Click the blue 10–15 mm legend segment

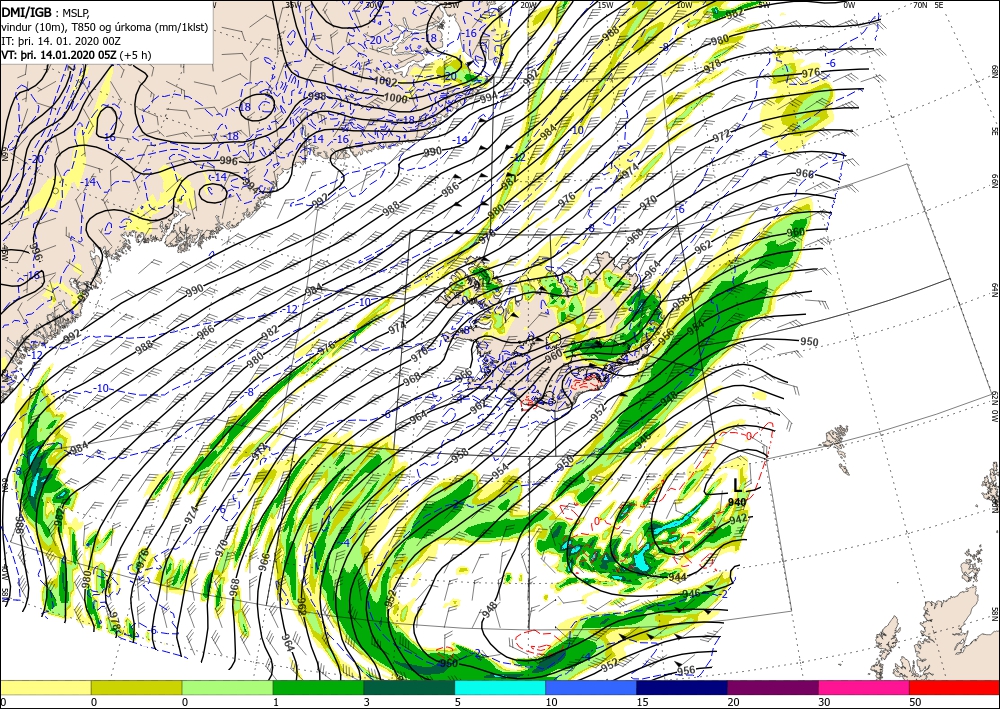click(591, 687)
